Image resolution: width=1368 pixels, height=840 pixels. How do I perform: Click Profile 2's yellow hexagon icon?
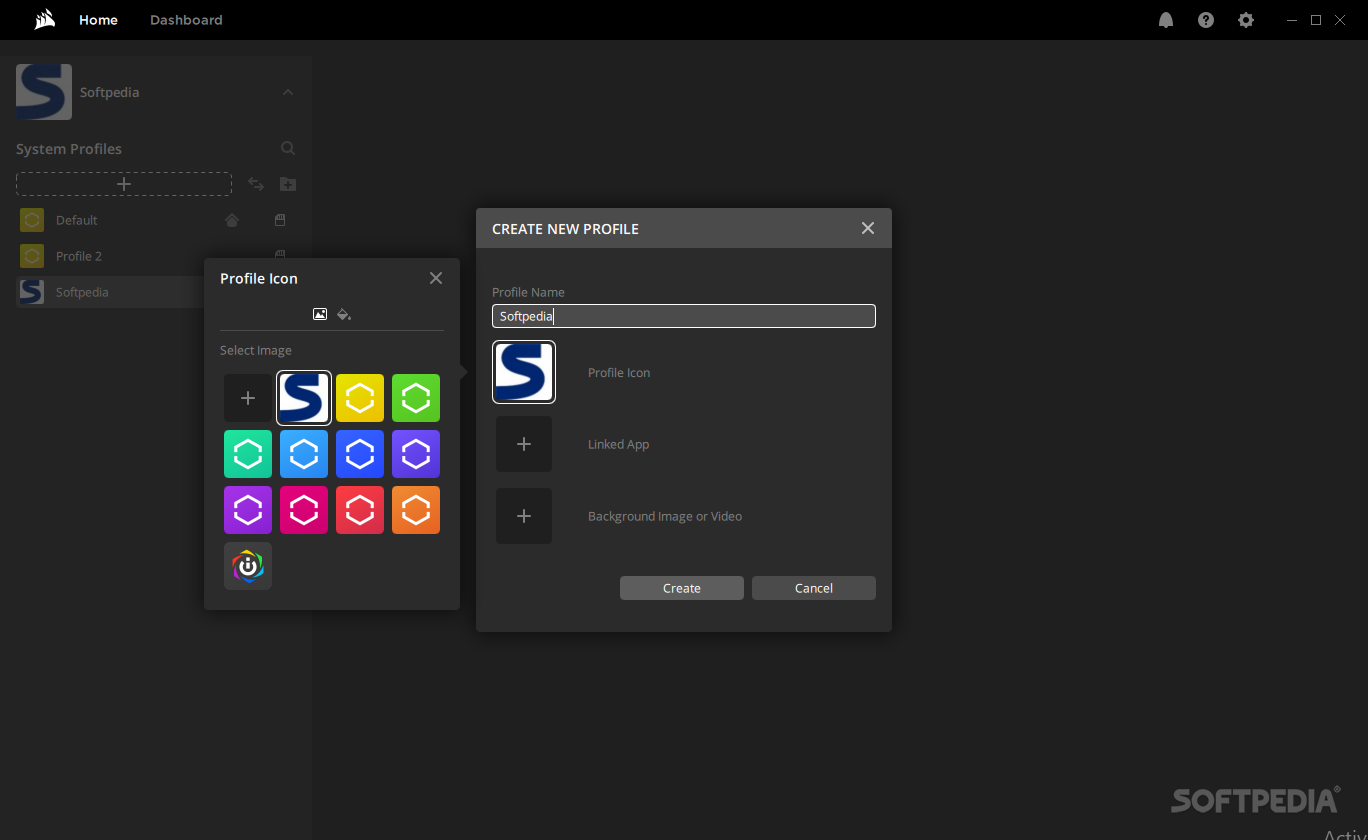[x=32, y=256]
